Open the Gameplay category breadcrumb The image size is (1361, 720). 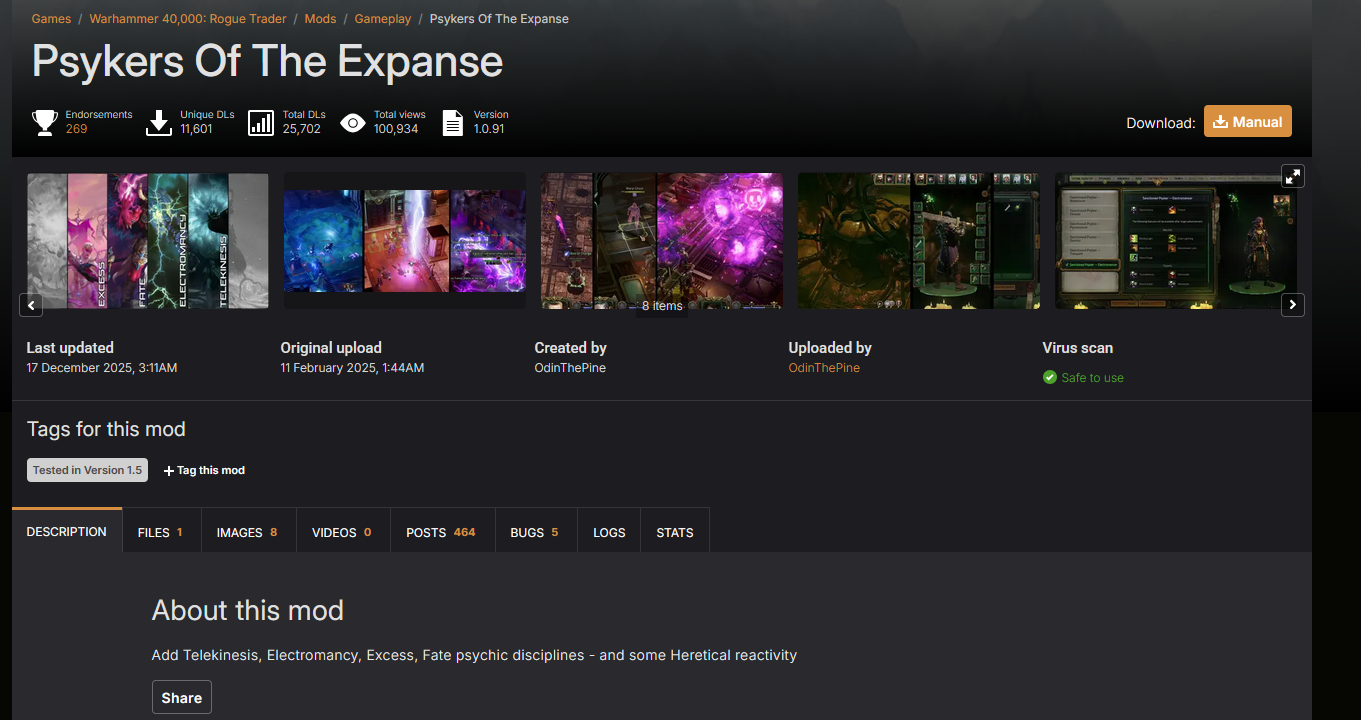[383, 19]
